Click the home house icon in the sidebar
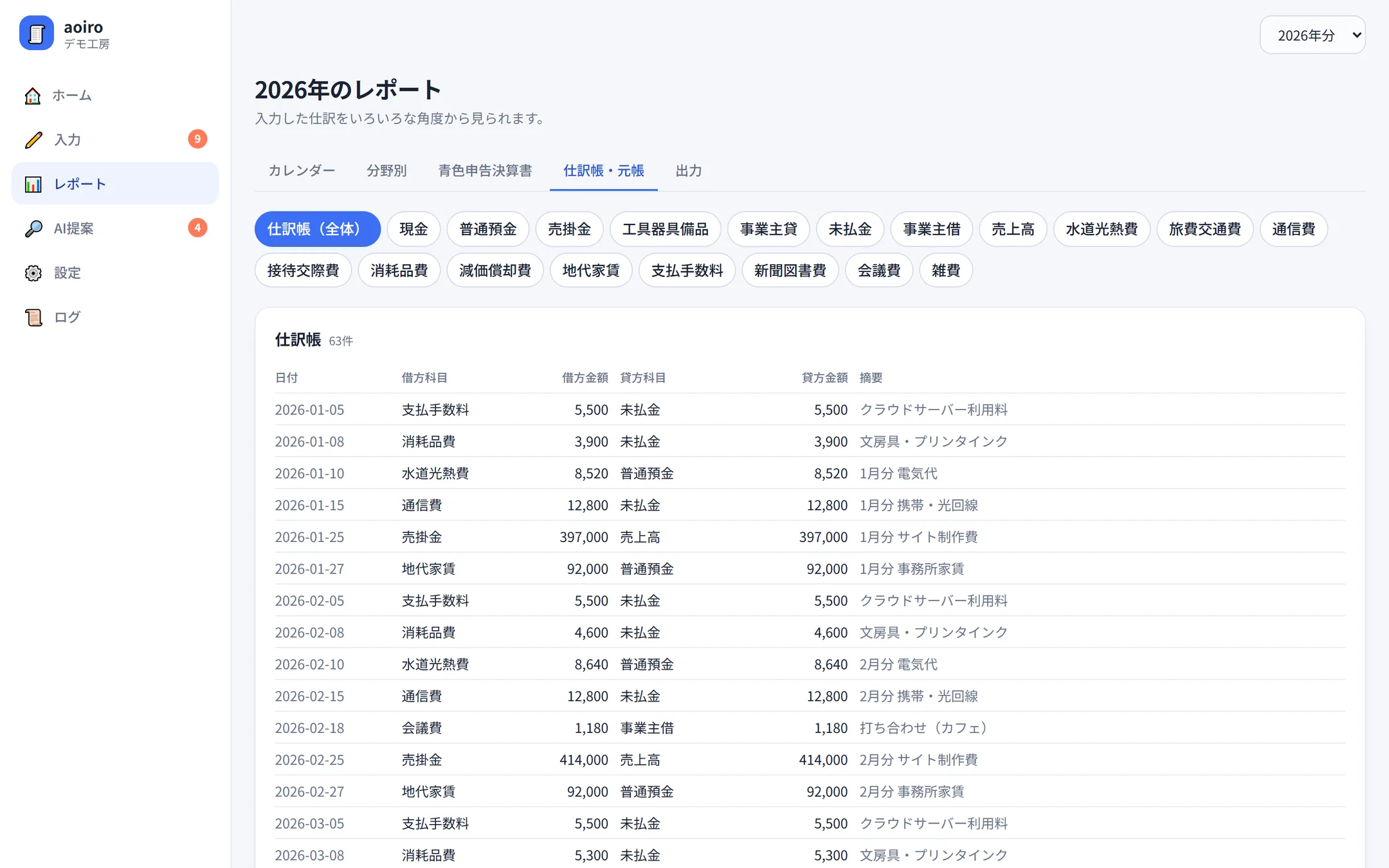1389x868 pixels. [x=33, y=96]
